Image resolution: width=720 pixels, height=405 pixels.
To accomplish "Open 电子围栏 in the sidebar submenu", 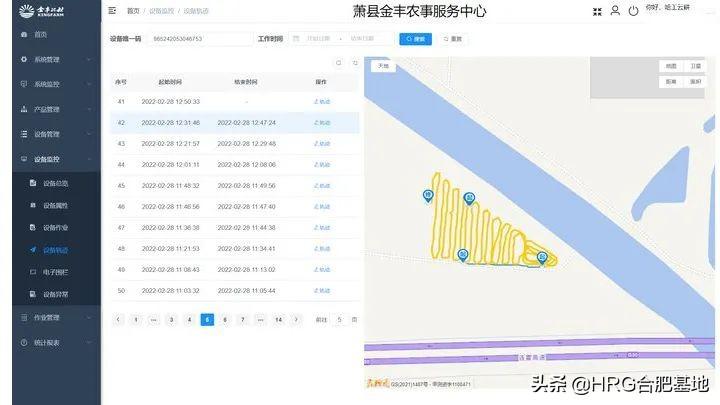I will [56, 272].
